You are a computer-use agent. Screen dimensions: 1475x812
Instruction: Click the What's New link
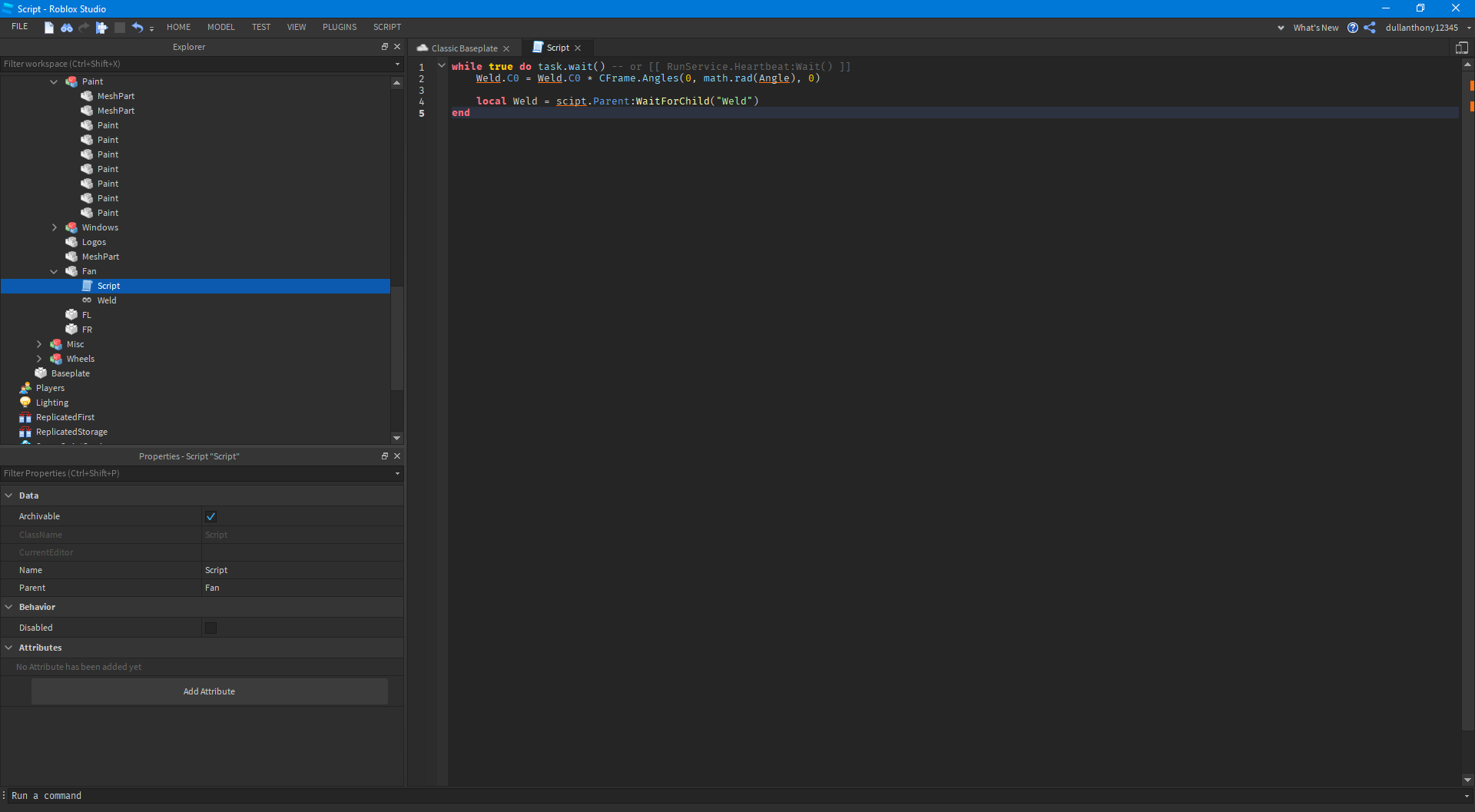click(x=1316, y=28)
